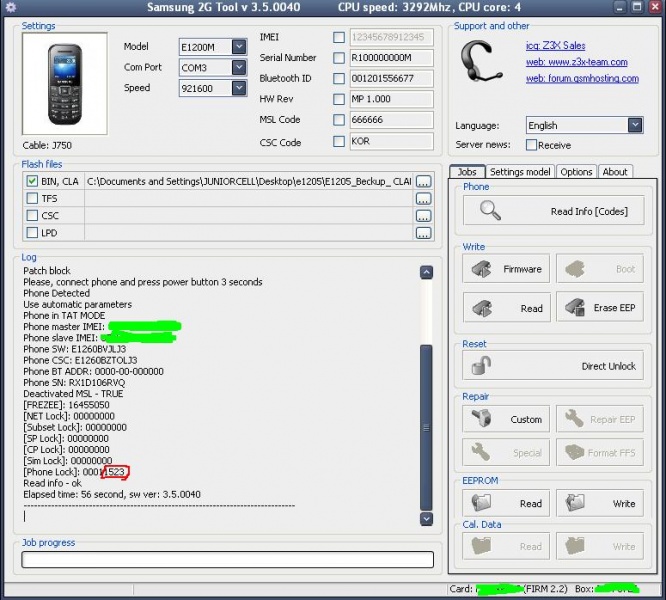This screenshot has width=666, height=600.
Task: Browse for LPD flash file
Action: pos(423,233)
